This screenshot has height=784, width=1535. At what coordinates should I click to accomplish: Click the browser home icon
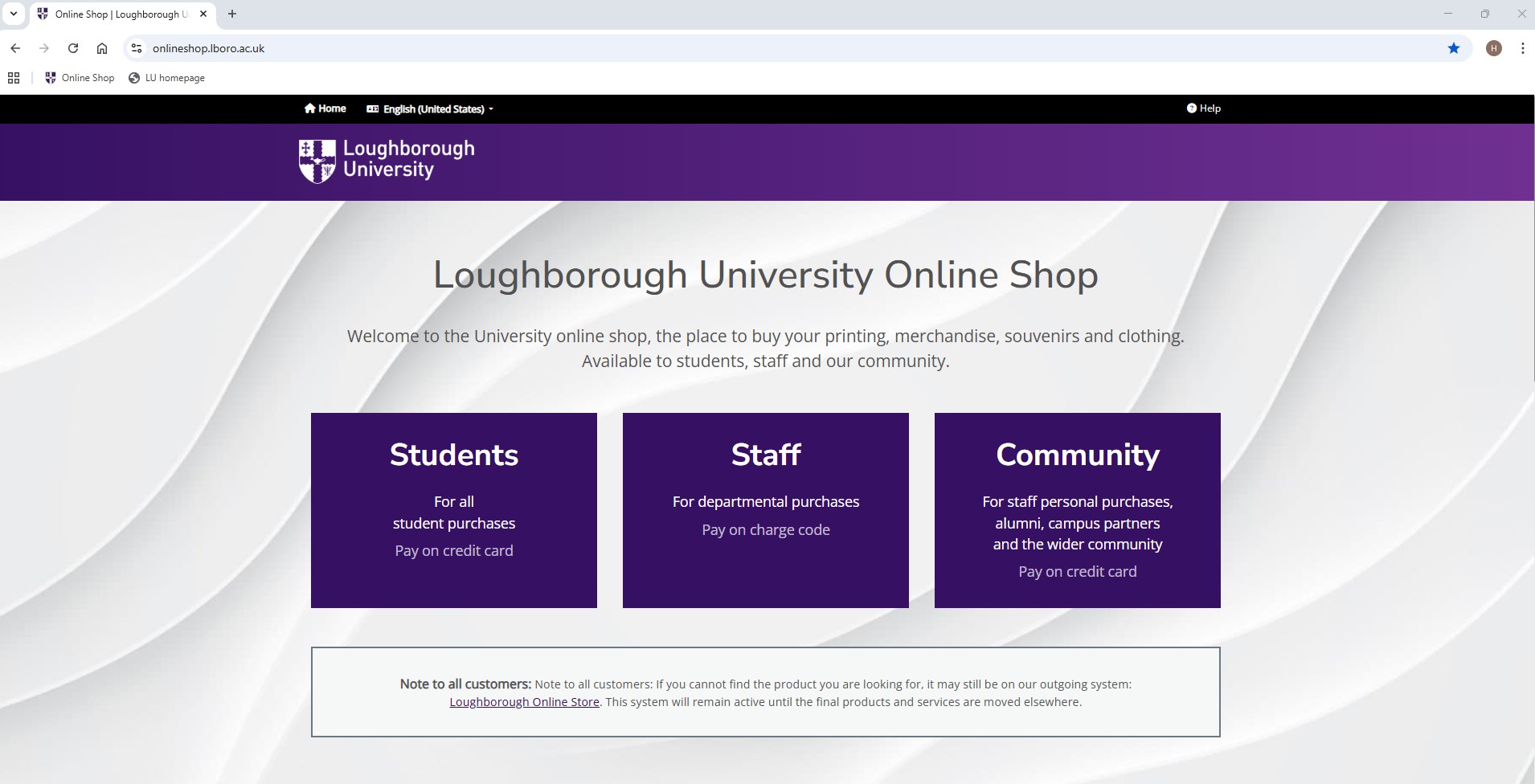102,47
